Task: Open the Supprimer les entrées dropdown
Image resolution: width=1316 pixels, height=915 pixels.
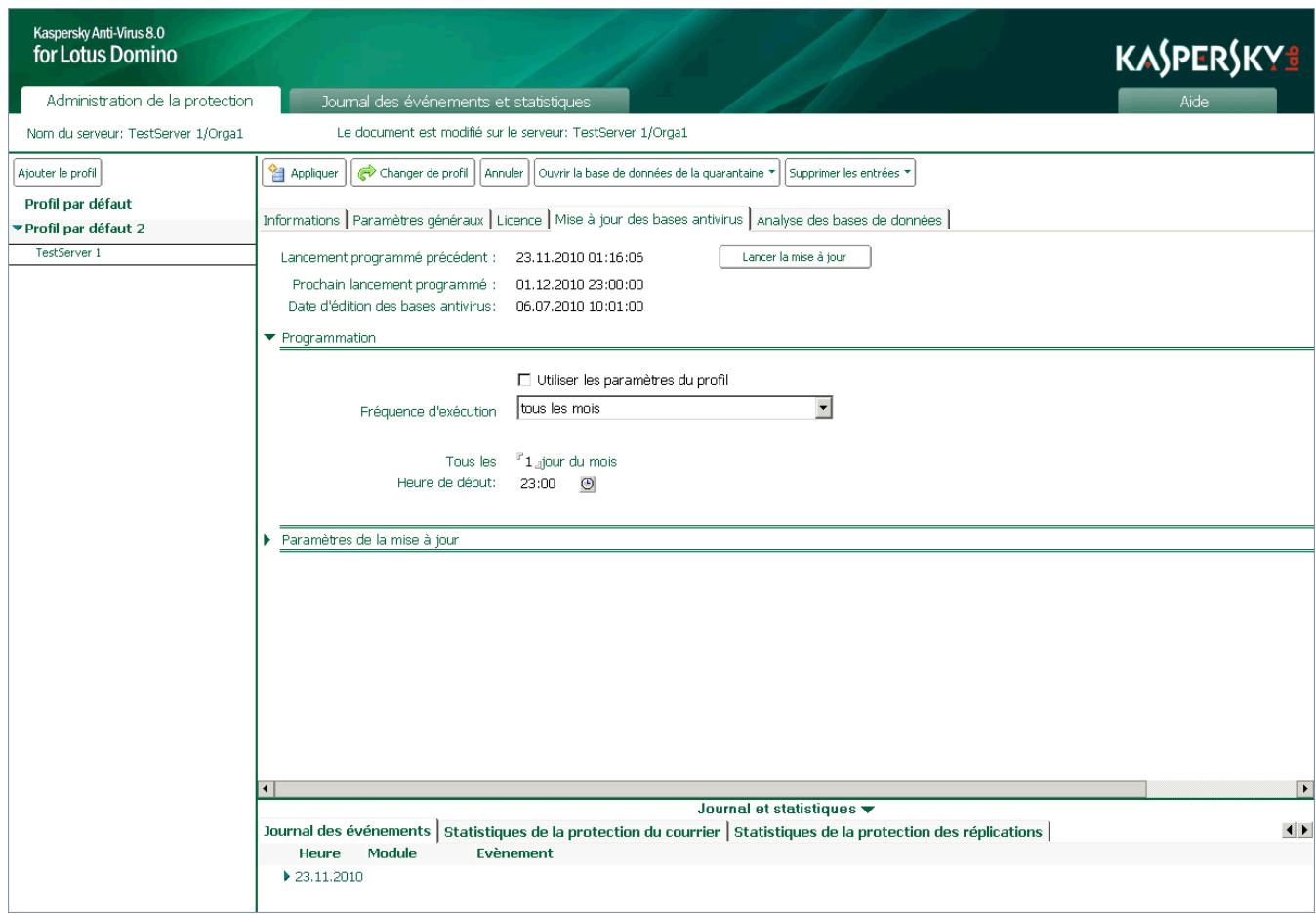Action: coord(850,173)
